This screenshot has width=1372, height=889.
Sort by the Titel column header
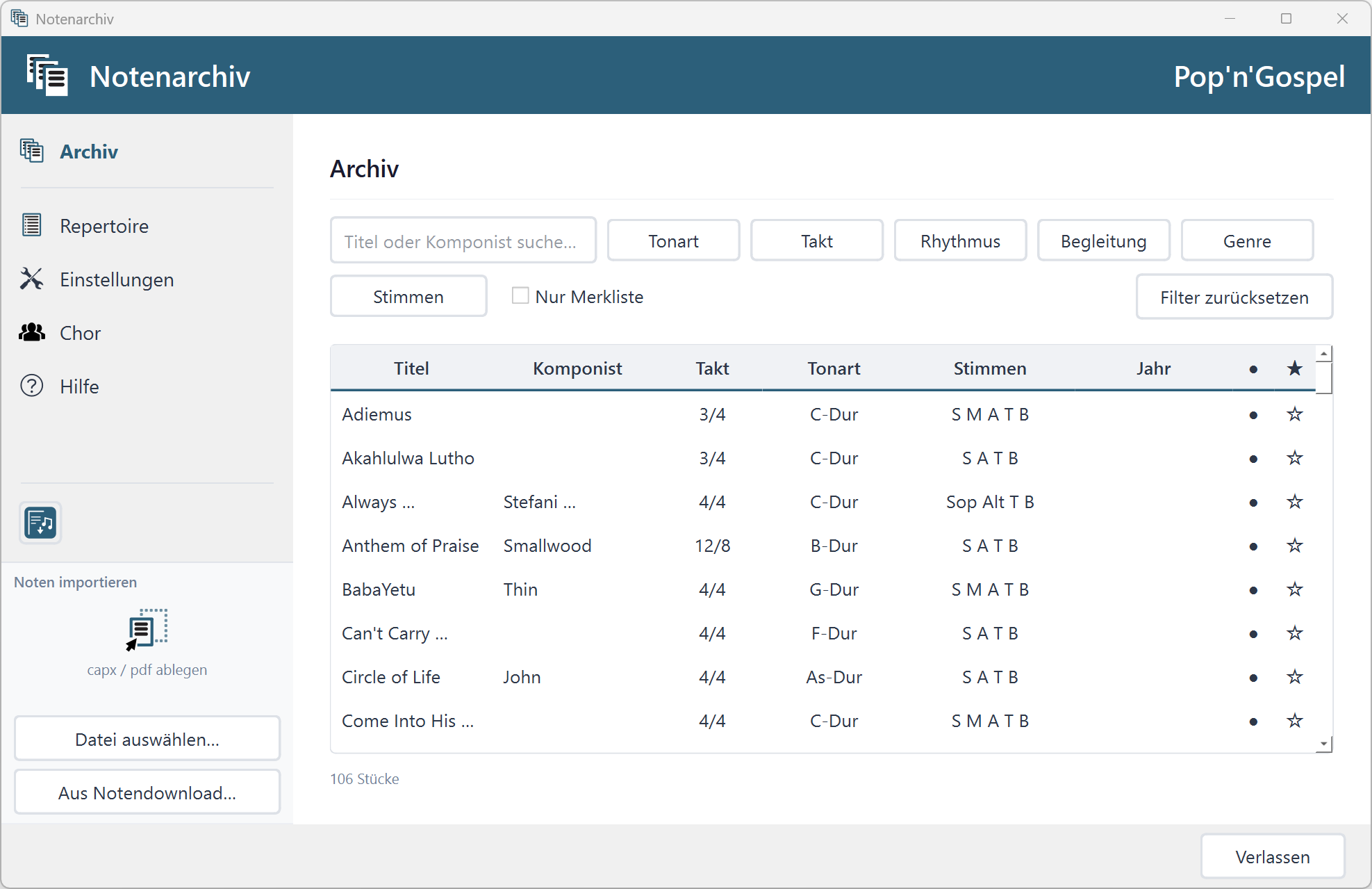coord(411,368)
